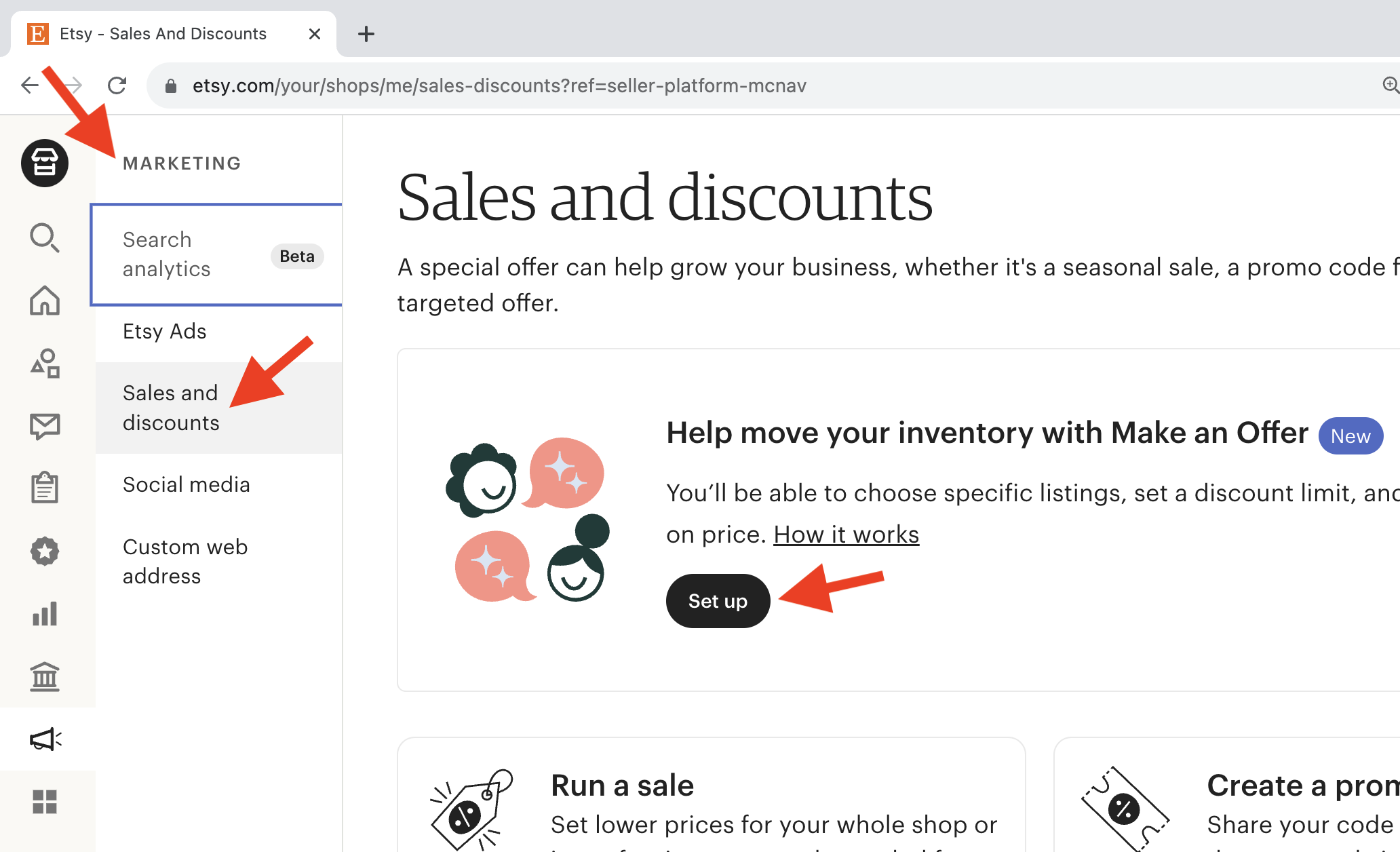Open Custom web address menu item
Image resolution: width=1400 pixels, height=852 pixels.
[185, 562]
